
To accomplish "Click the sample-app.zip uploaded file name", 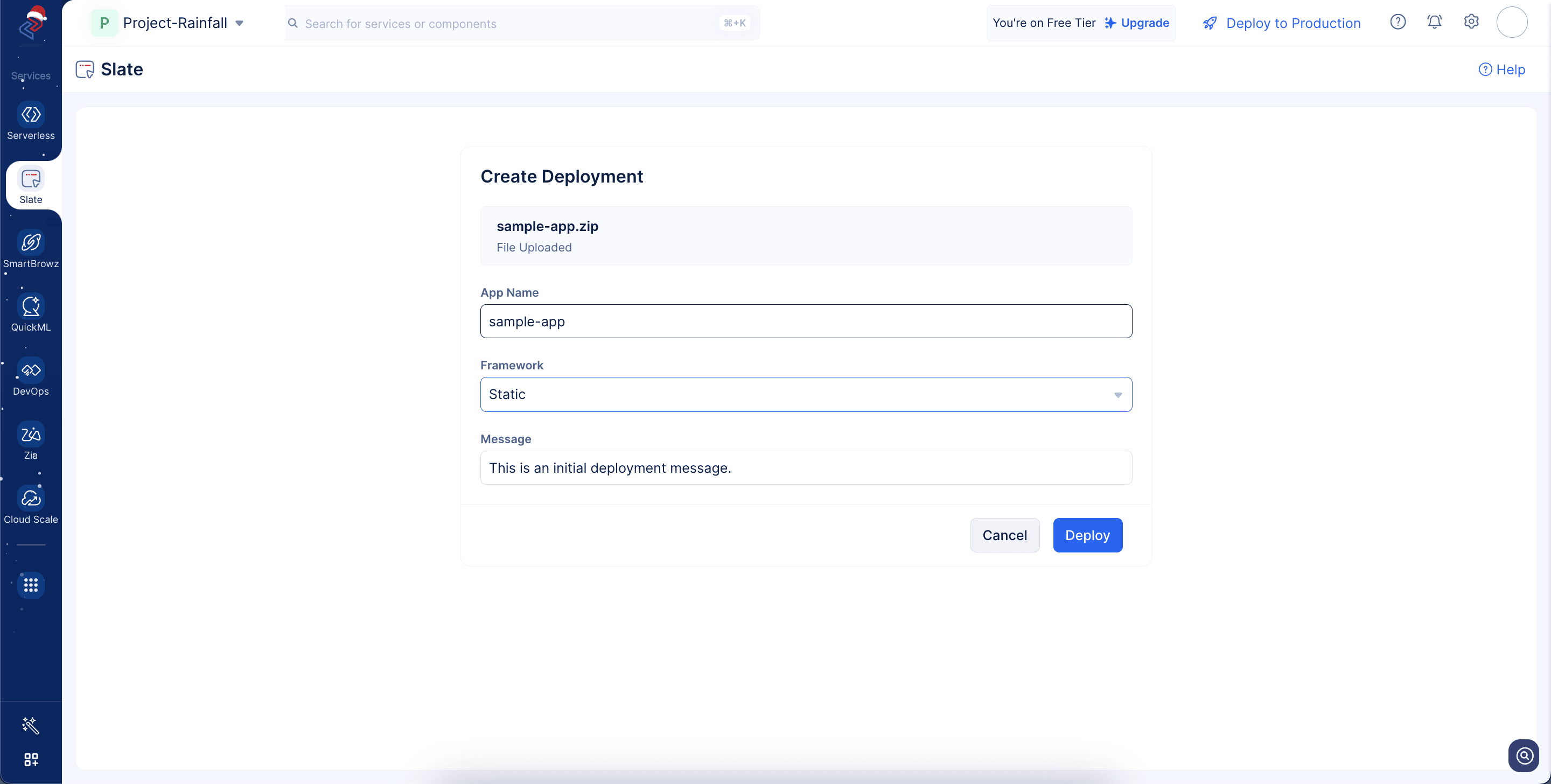I will (547, 226).
